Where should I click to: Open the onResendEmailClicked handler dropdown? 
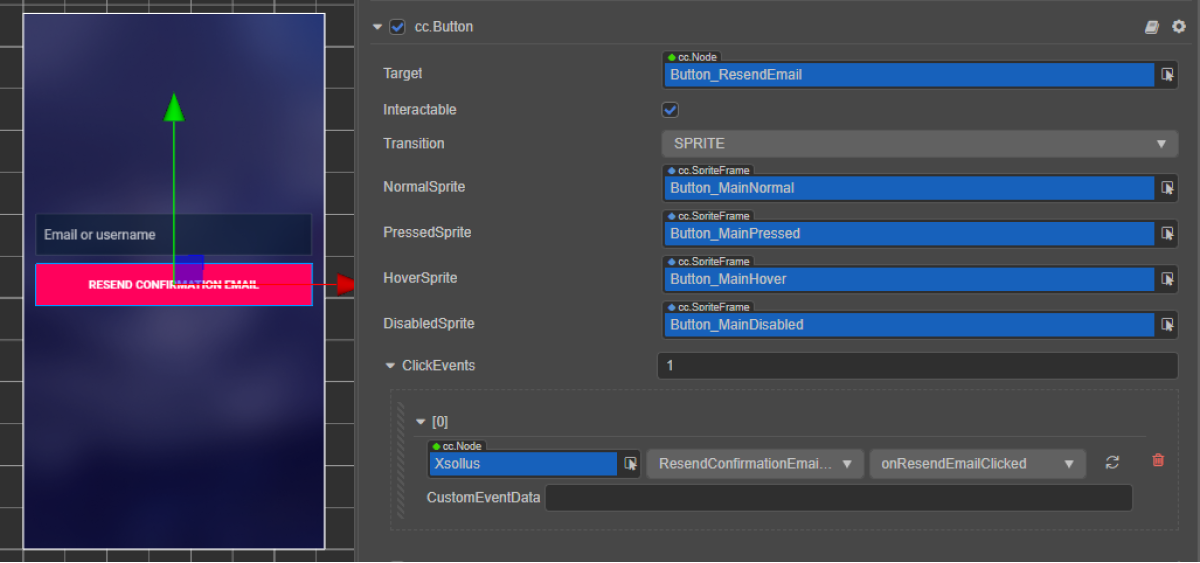click(x=977, y=464)
